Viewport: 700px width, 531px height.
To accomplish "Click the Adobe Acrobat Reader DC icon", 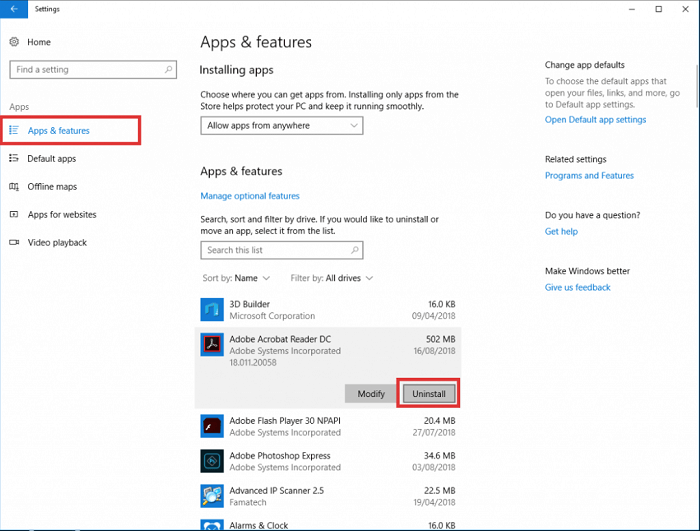I will 212,344.
